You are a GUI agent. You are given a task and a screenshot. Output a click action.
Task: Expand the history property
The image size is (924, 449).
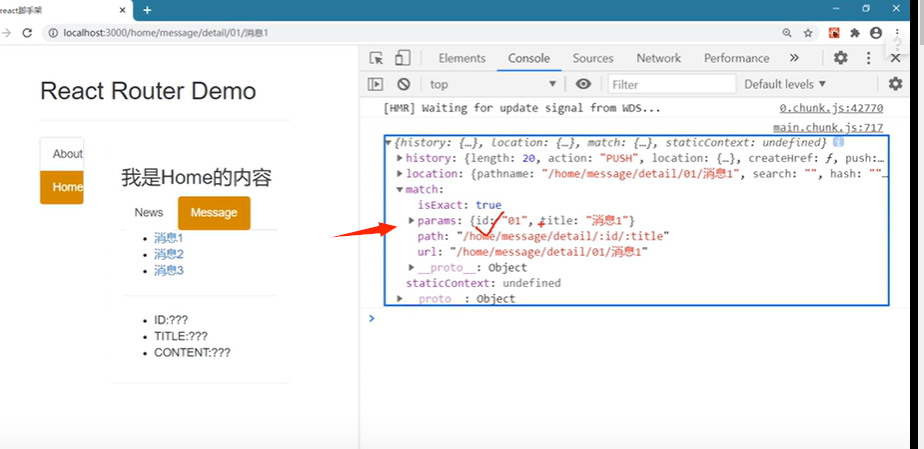(400, 158)
